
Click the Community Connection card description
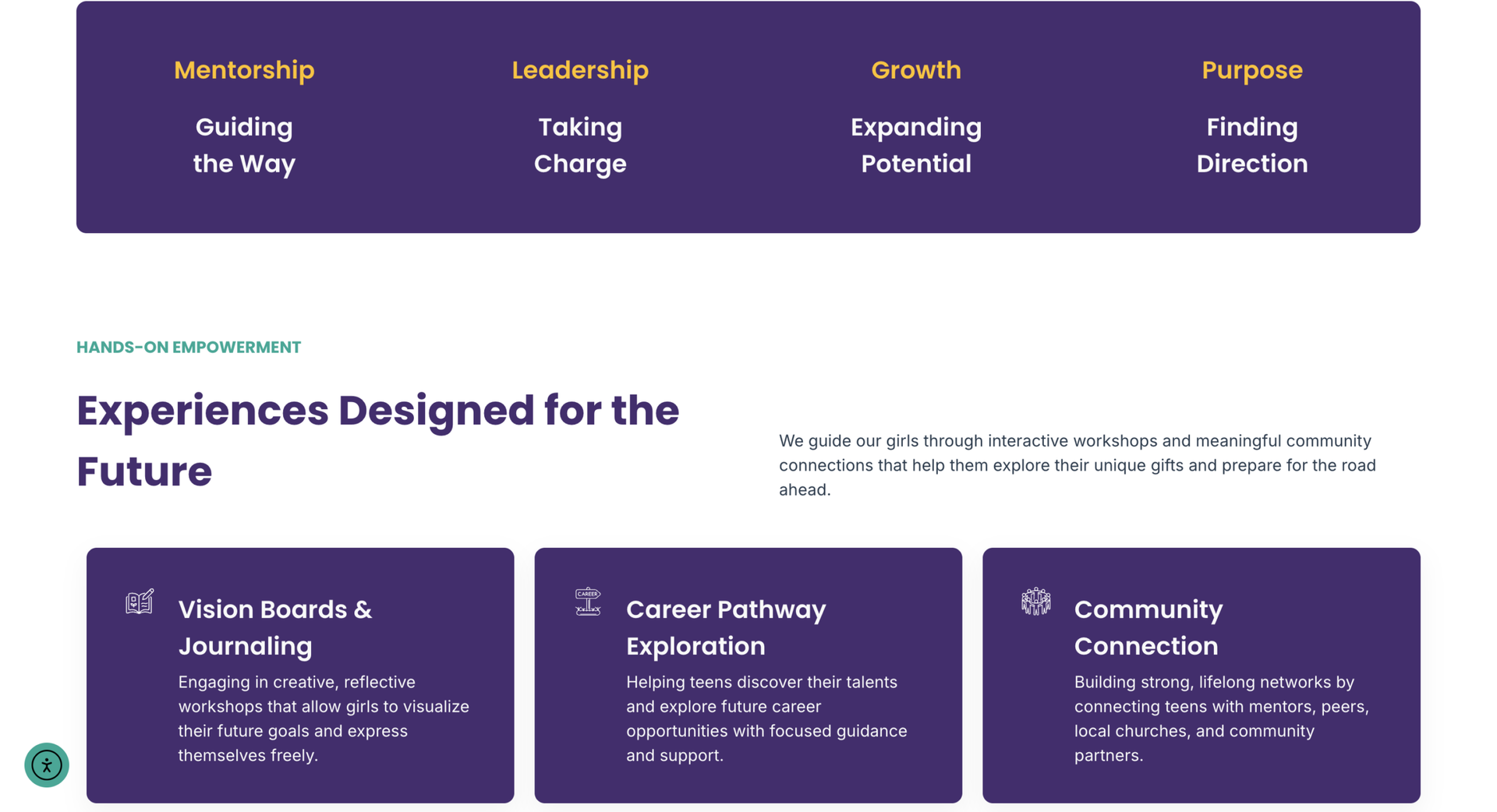click(x=1222, y=718)
